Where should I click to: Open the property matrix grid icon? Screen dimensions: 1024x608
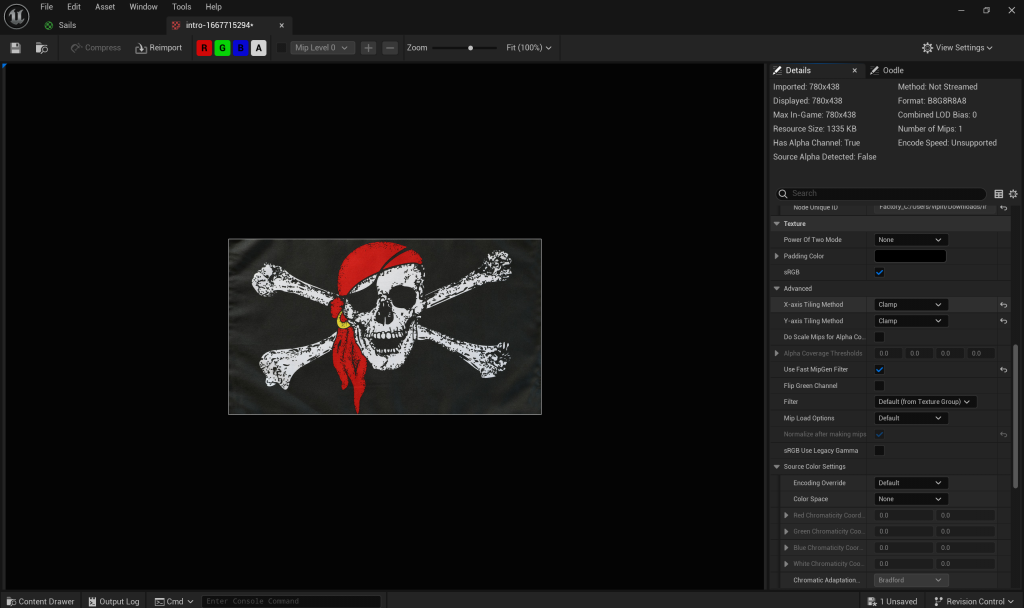999,193
